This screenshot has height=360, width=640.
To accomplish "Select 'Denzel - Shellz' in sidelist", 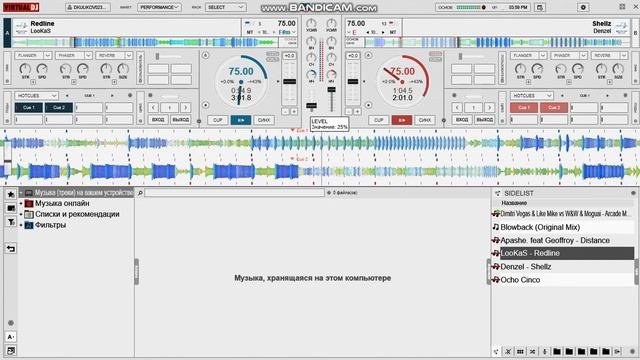I will 563,267.
